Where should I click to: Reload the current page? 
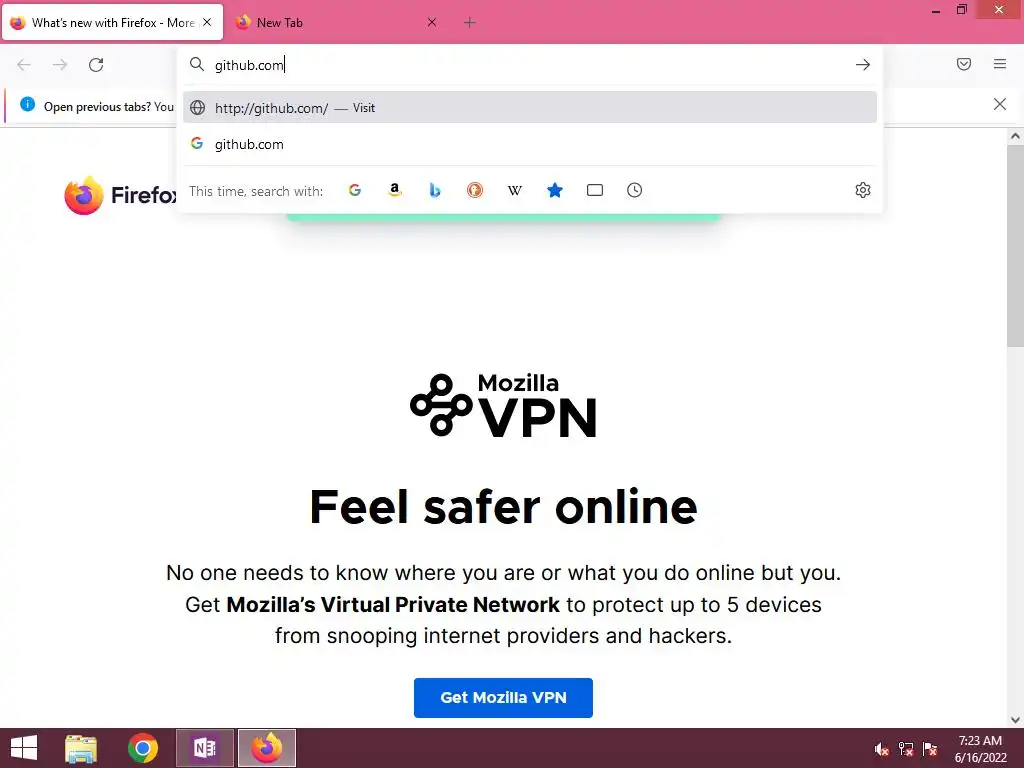pyautogui.click(x=96, y=65)
